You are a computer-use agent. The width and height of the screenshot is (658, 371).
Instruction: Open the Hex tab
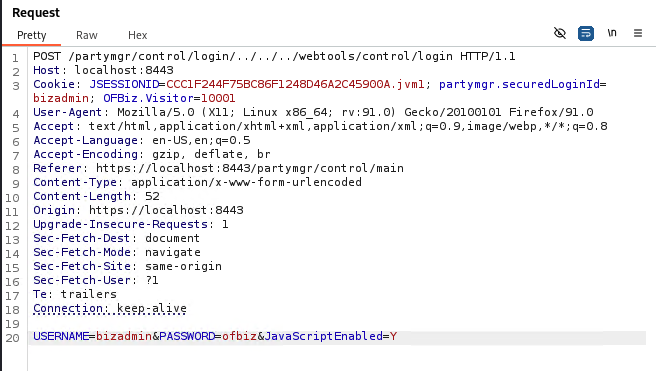click(138, 35)
